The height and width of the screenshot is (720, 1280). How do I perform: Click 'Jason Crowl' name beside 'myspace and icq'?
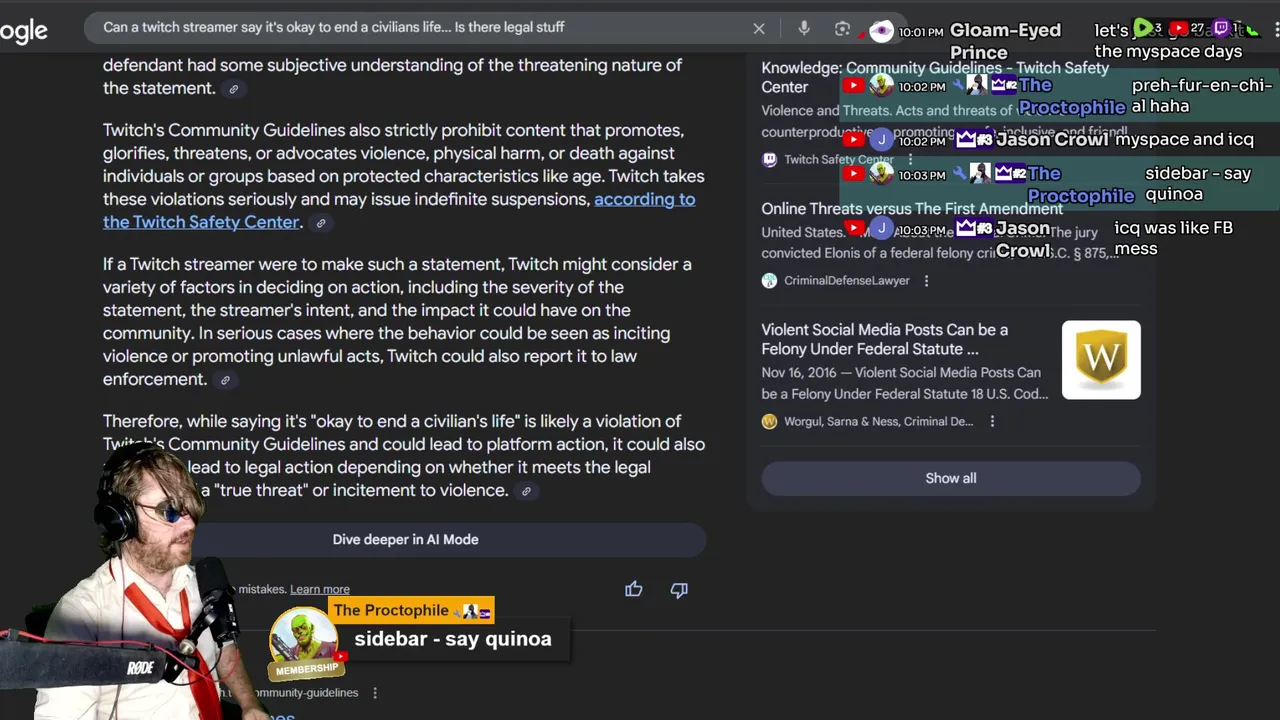pyautogui.click(x=1052, y=140)
